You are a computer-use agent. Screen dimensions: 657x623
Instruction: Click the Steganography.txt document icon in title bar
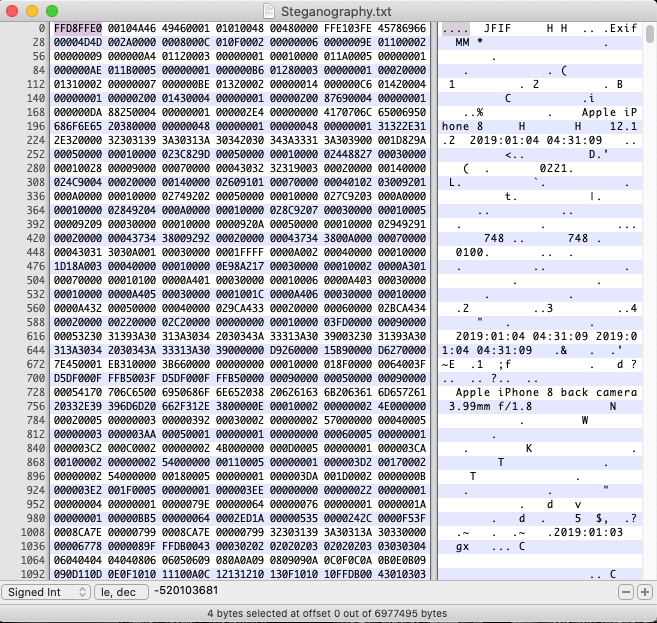[x=269, y=11]
